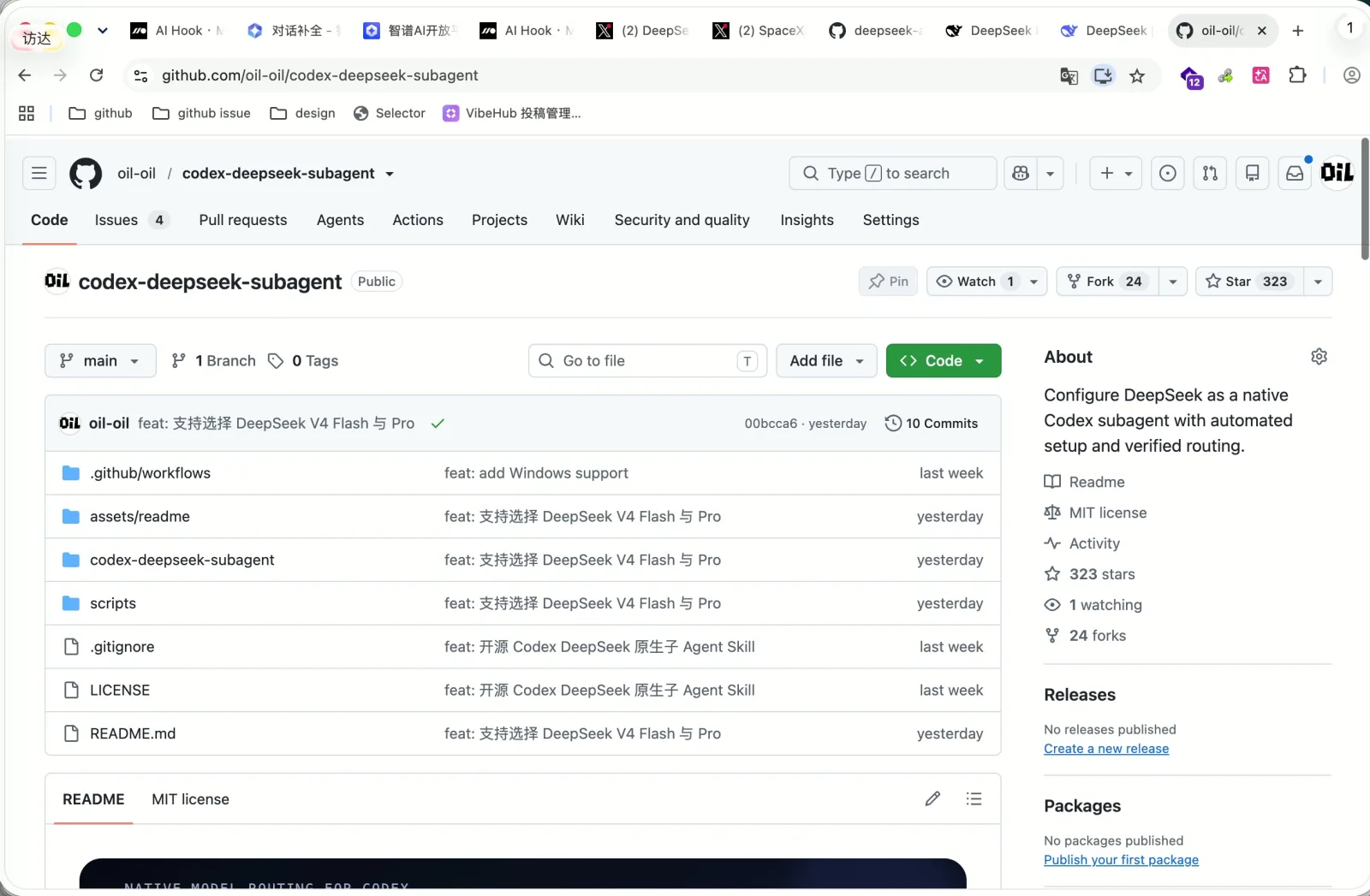This screenshot has height=896, width=1370.
Task: Click the translate page icon in address bar
Action: click(x=1069, y=76)
